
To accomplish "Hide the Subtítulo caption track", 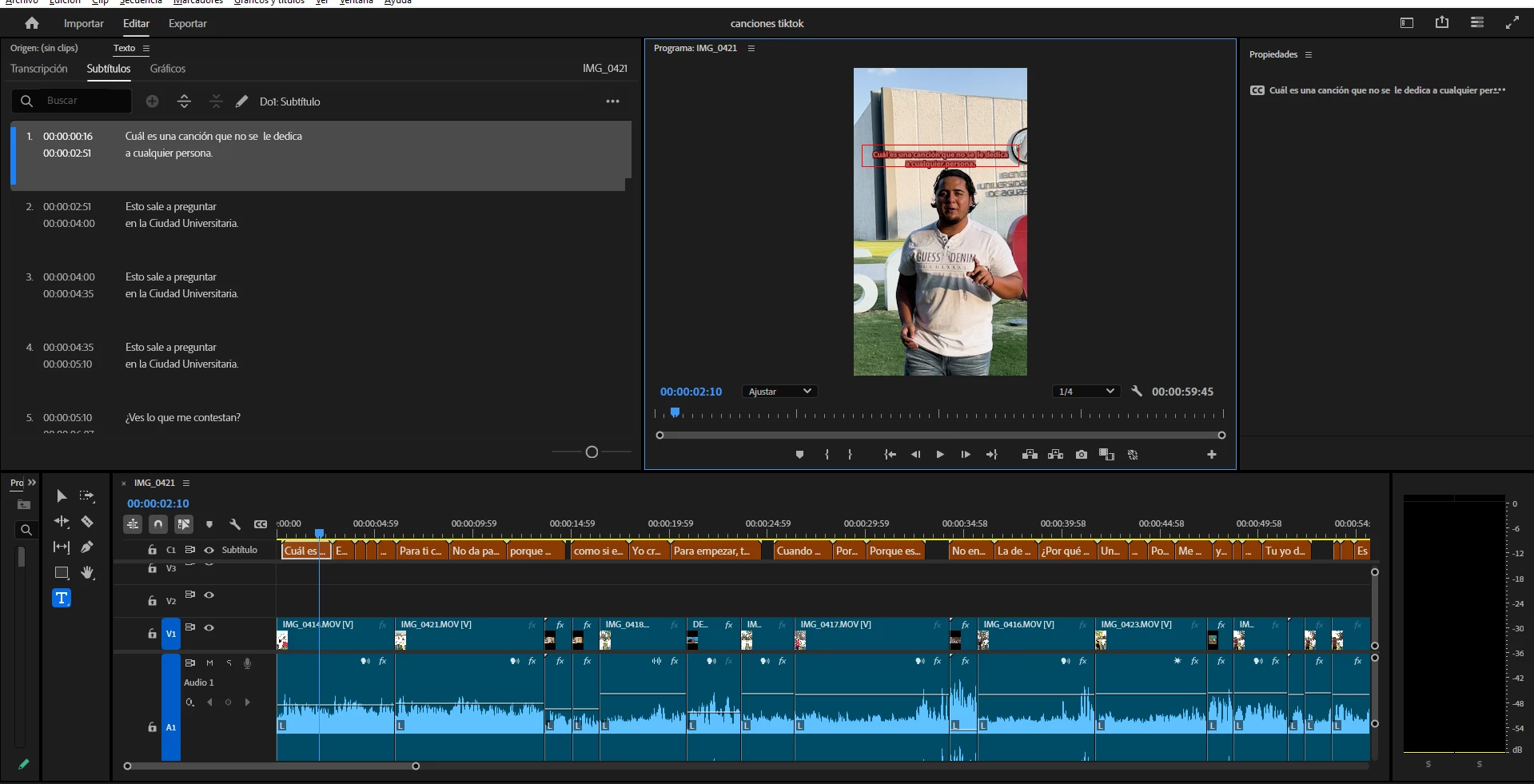I will 209,550.
